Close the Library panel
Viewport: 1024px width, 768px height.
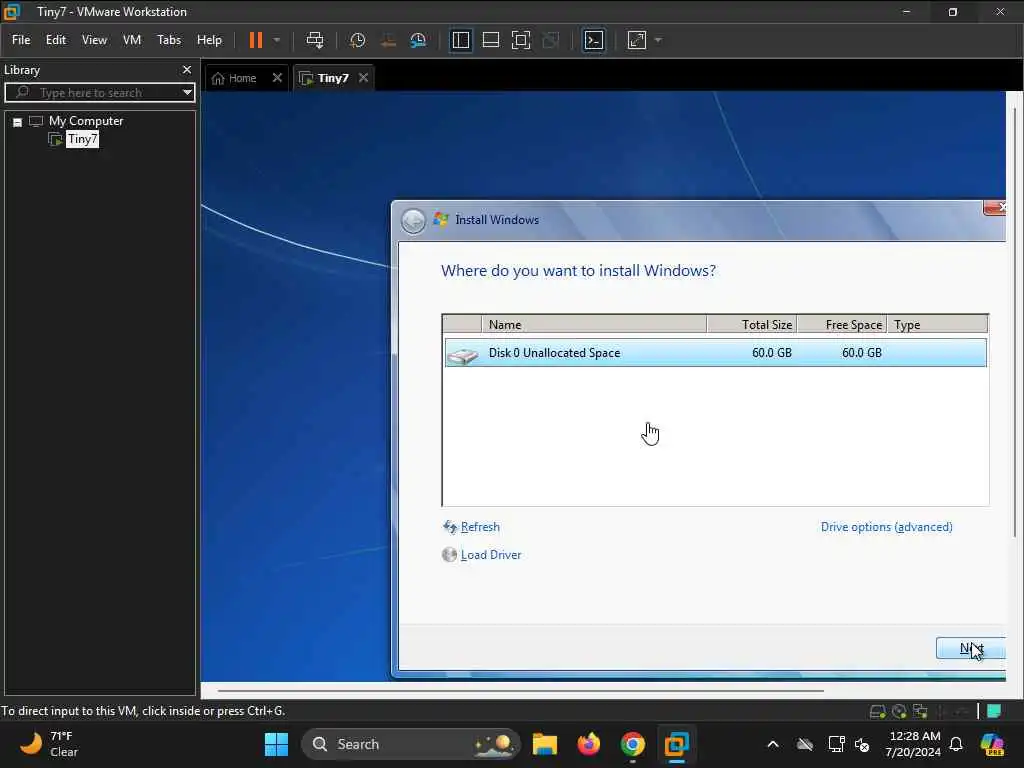pos(187,70)
